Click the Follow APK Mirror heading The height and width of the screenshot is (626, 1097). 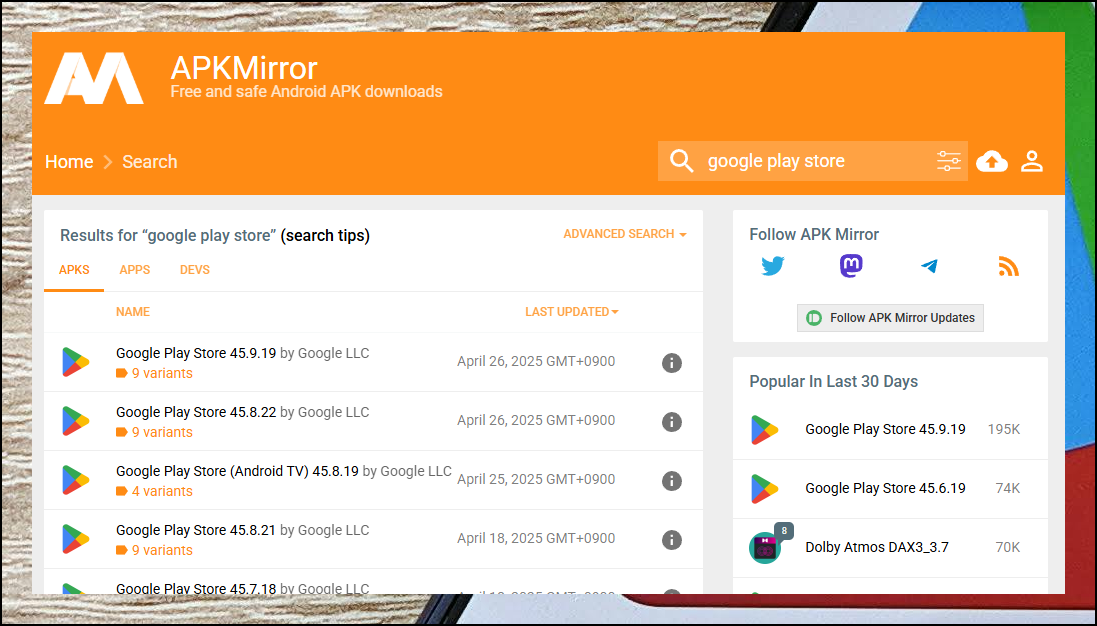(814, 235)
